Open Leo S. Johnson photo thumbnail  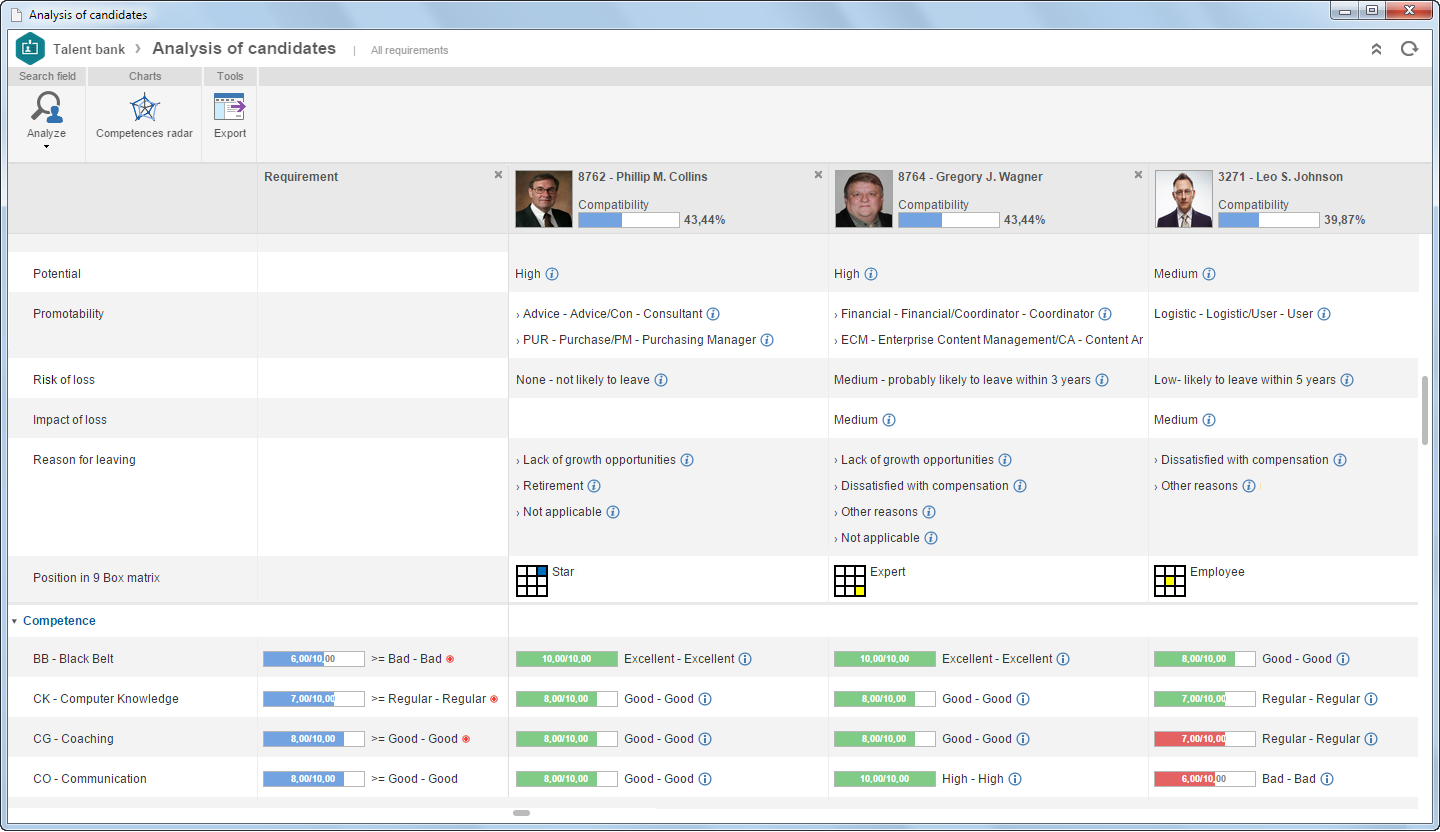coord(1184,199)
